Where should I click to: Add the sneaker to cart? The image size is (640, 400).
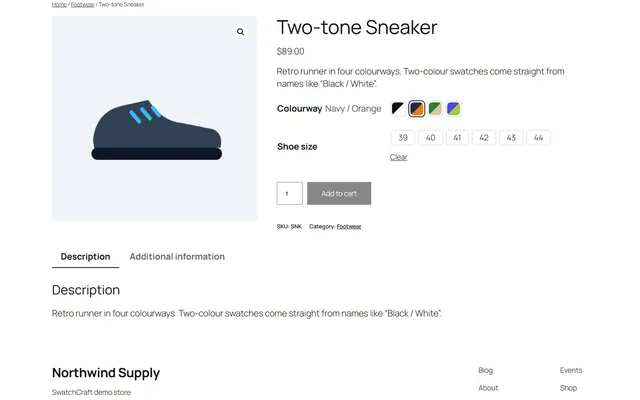pyautogui.click(x=339, y=193)
